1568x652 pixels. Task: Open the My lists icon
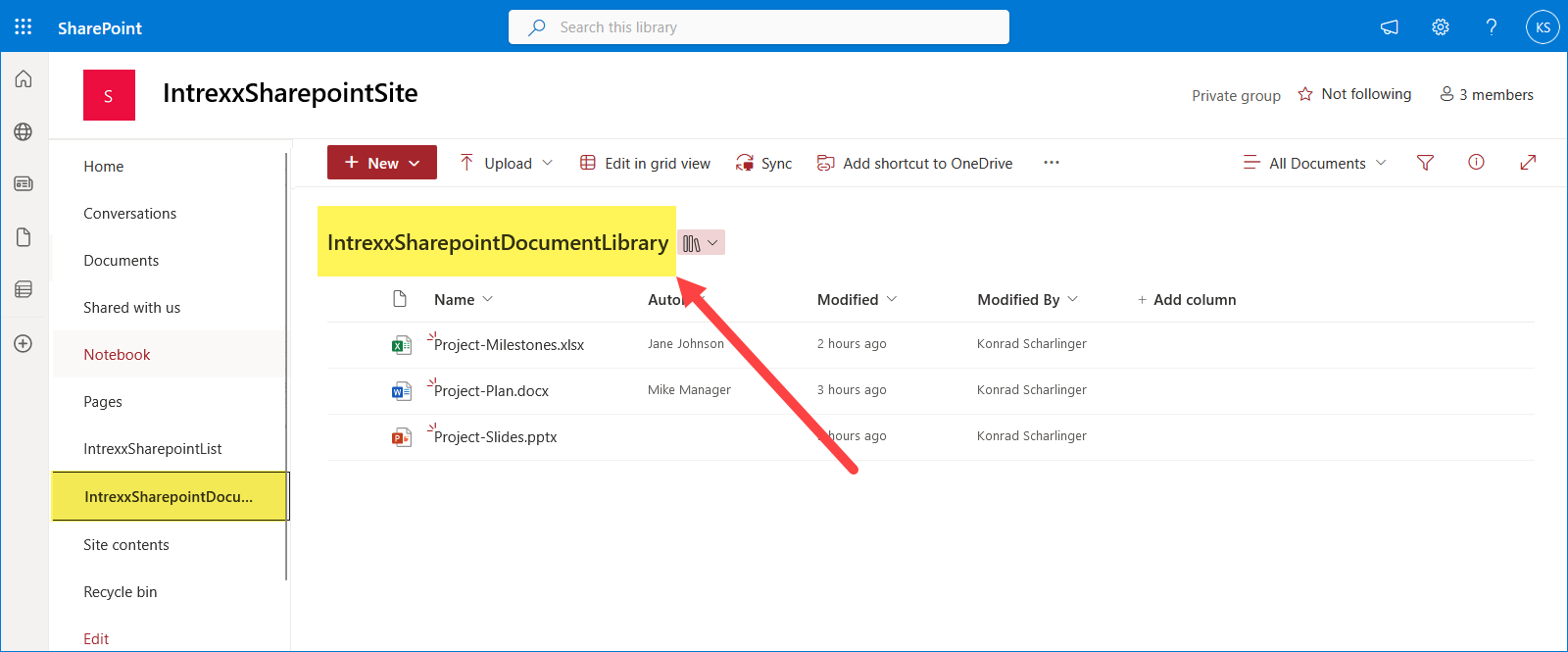point(24,289)
